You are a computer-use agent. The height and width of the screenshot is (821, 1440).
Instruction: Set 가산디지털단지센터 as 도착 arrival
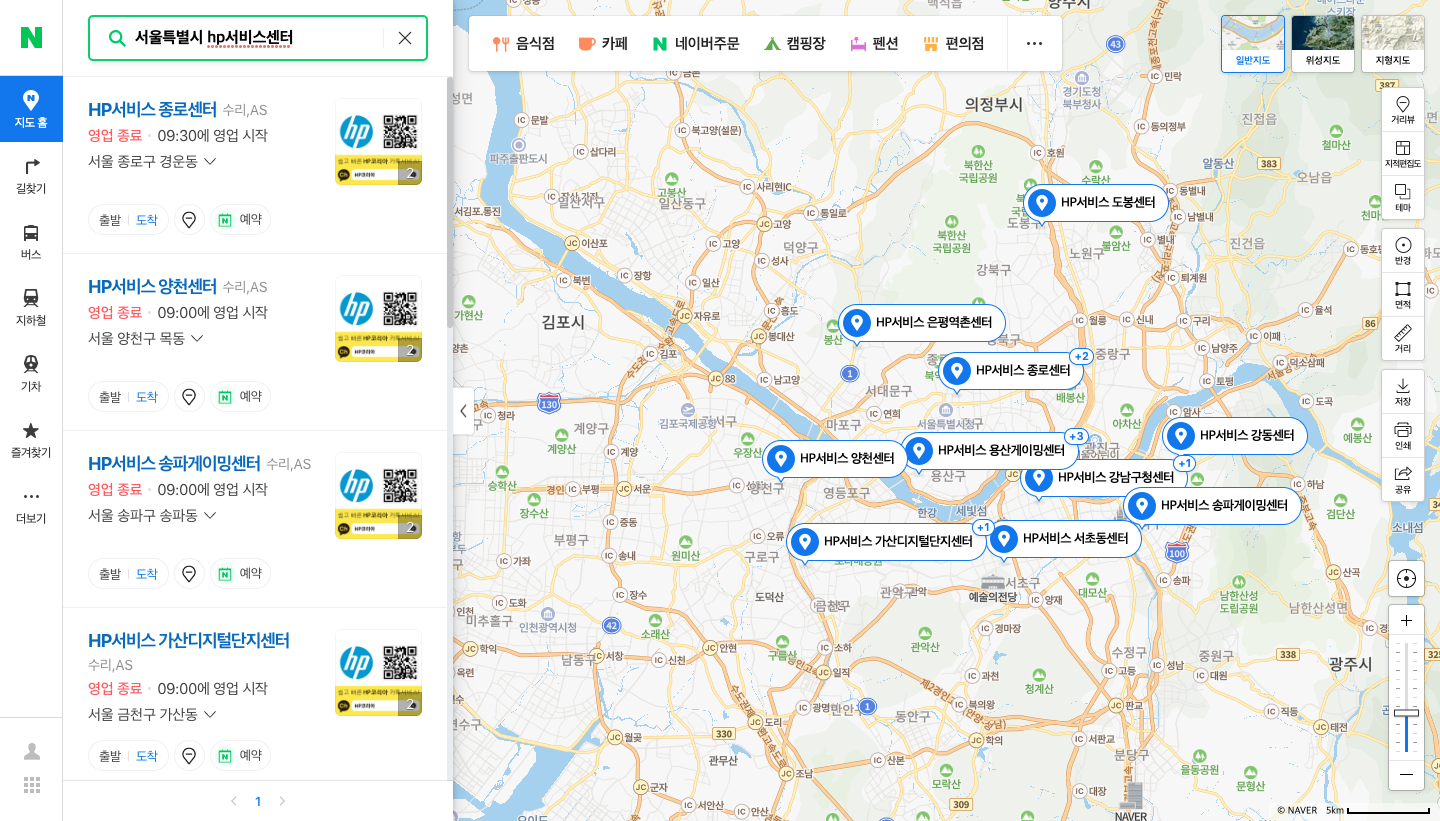coord(147,756)
